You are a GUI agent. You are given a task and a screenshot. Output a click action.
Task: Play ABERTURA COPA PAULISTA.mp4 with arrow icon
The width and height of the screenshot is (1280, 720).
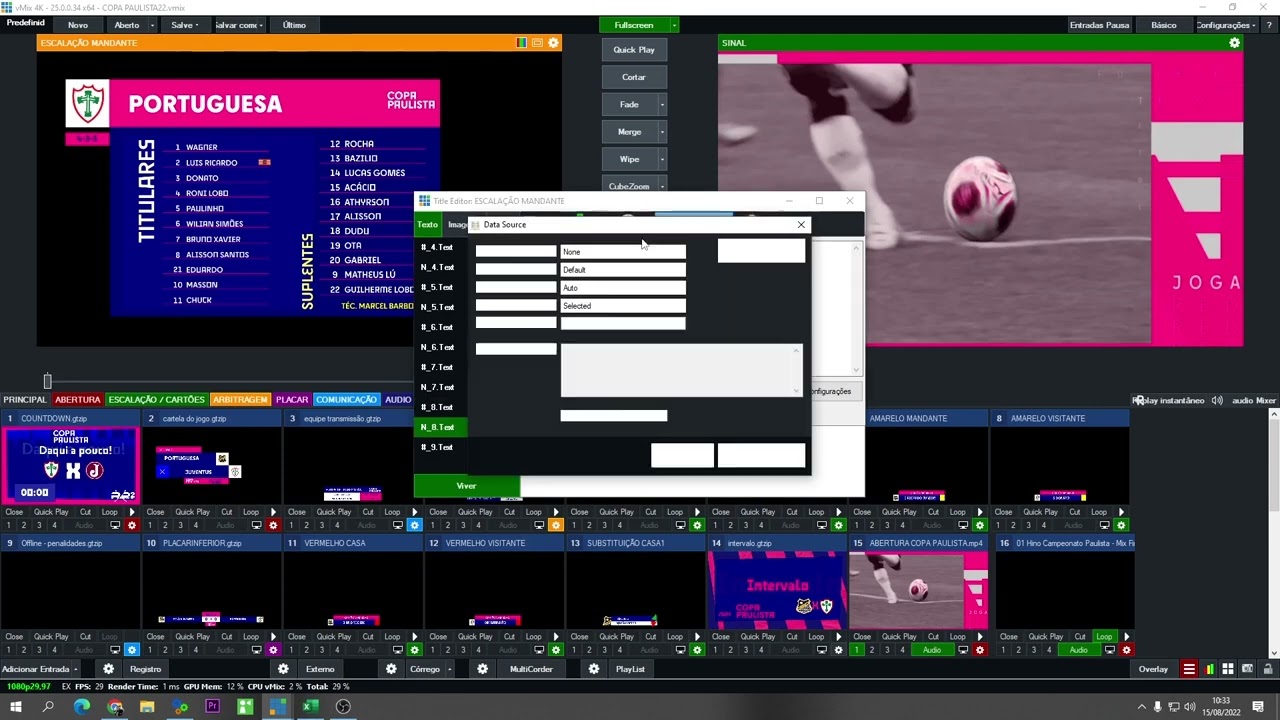click(979, 637)
